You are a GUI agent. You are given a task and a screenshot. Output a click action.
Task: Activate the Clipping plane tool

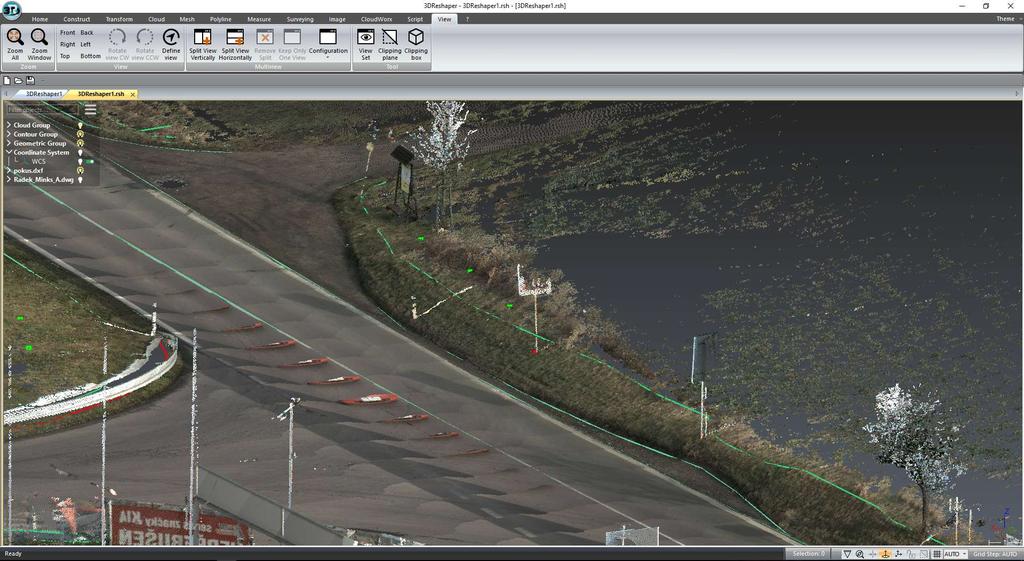pos(390,44)
